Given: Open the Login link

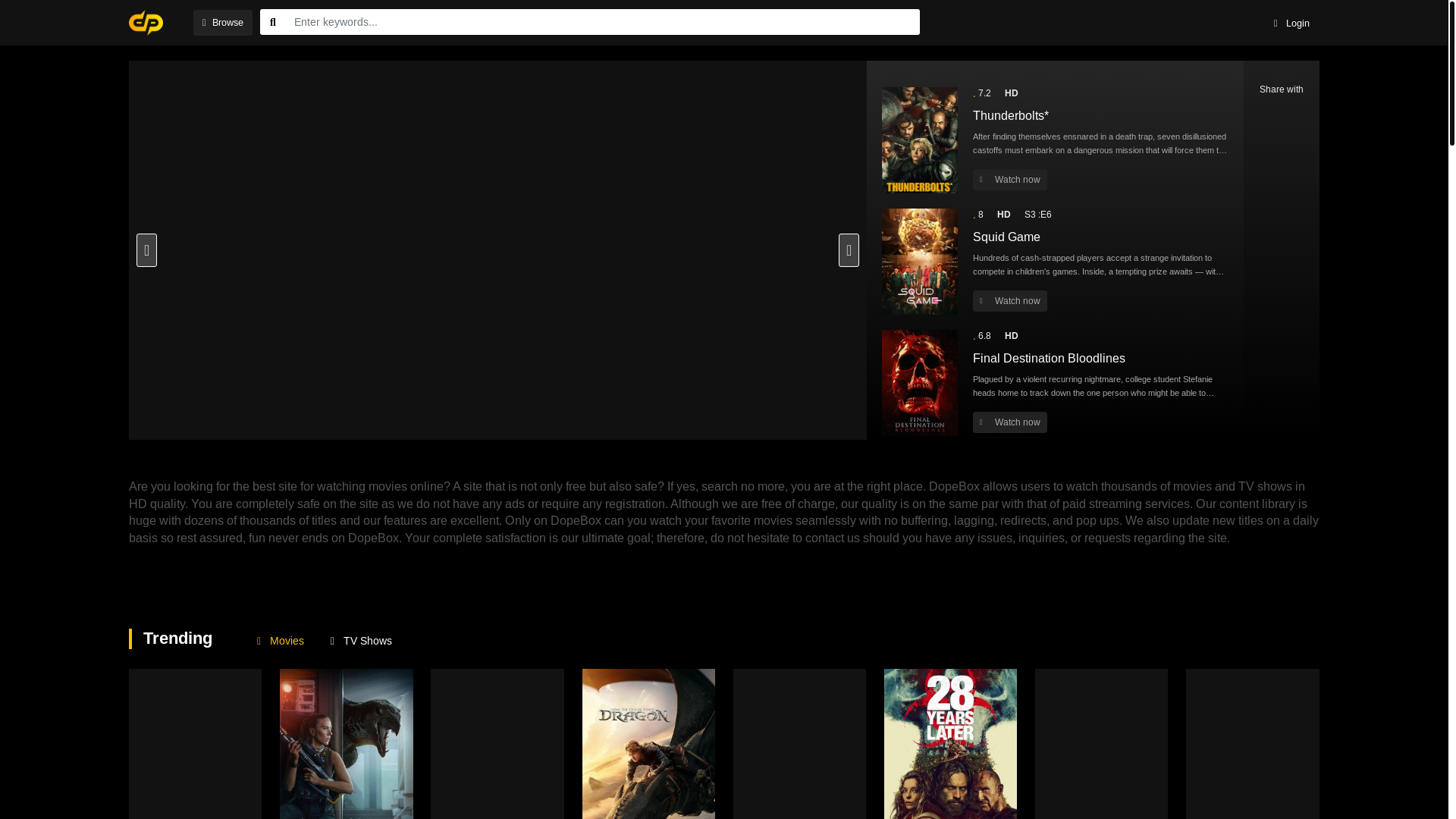Looking at the screenshot, I should [1291, 23].
